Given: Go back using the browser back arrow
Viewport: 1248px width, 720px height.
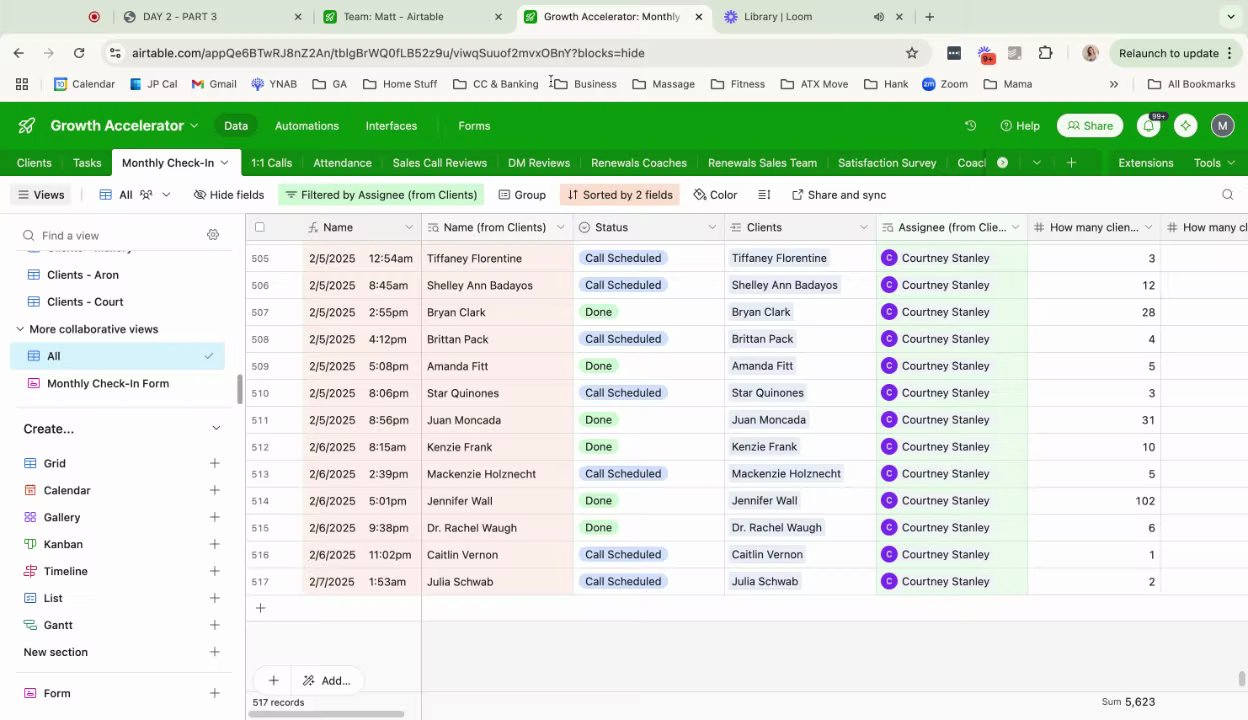Looking at the screenshot, I should [19, 53].
